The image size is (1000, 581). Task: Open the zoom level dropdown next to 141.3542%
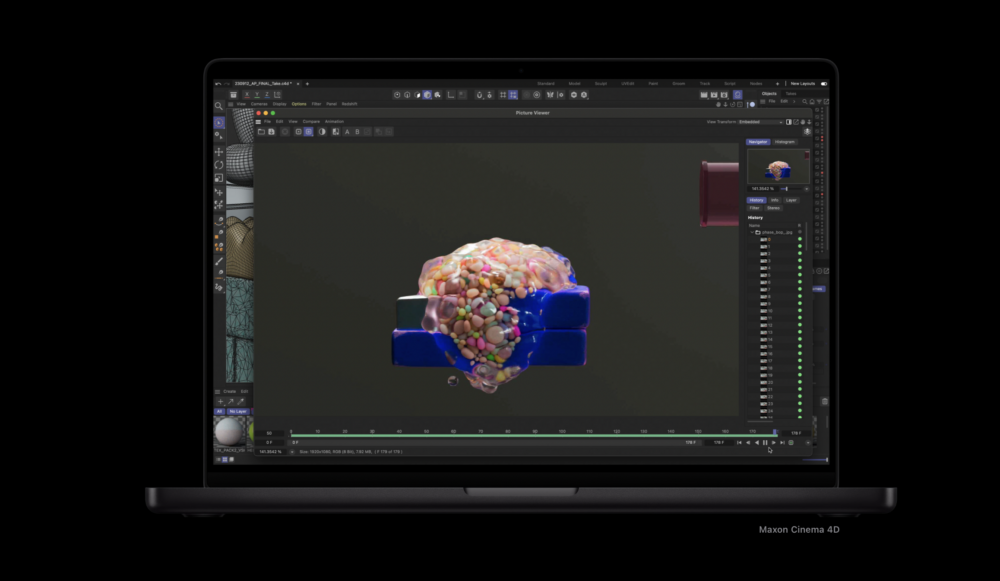[x=806, y=189]
